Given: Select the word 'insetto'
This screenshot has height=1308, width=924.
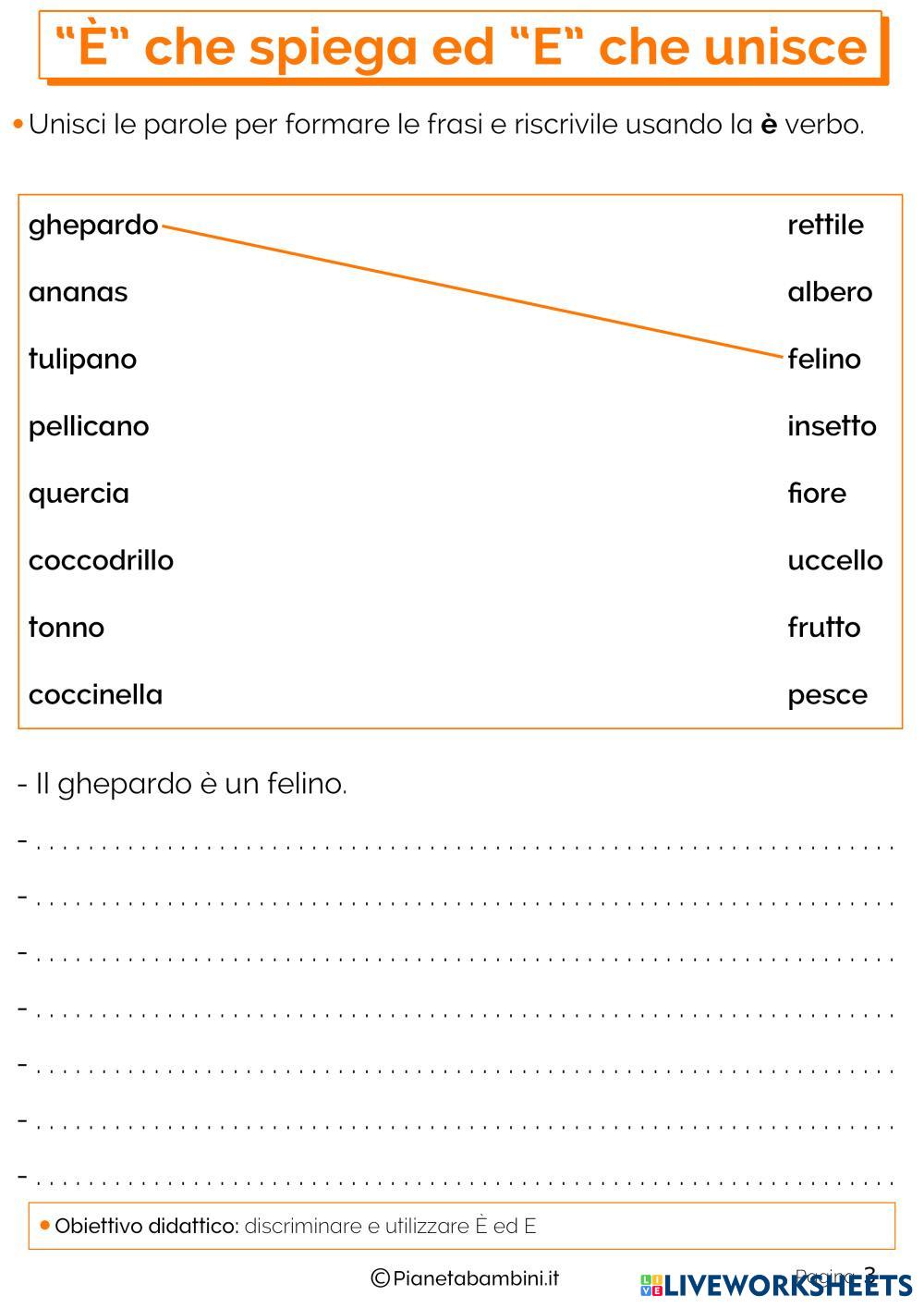Looking at the screenshot, I should [x=832, y=426].
